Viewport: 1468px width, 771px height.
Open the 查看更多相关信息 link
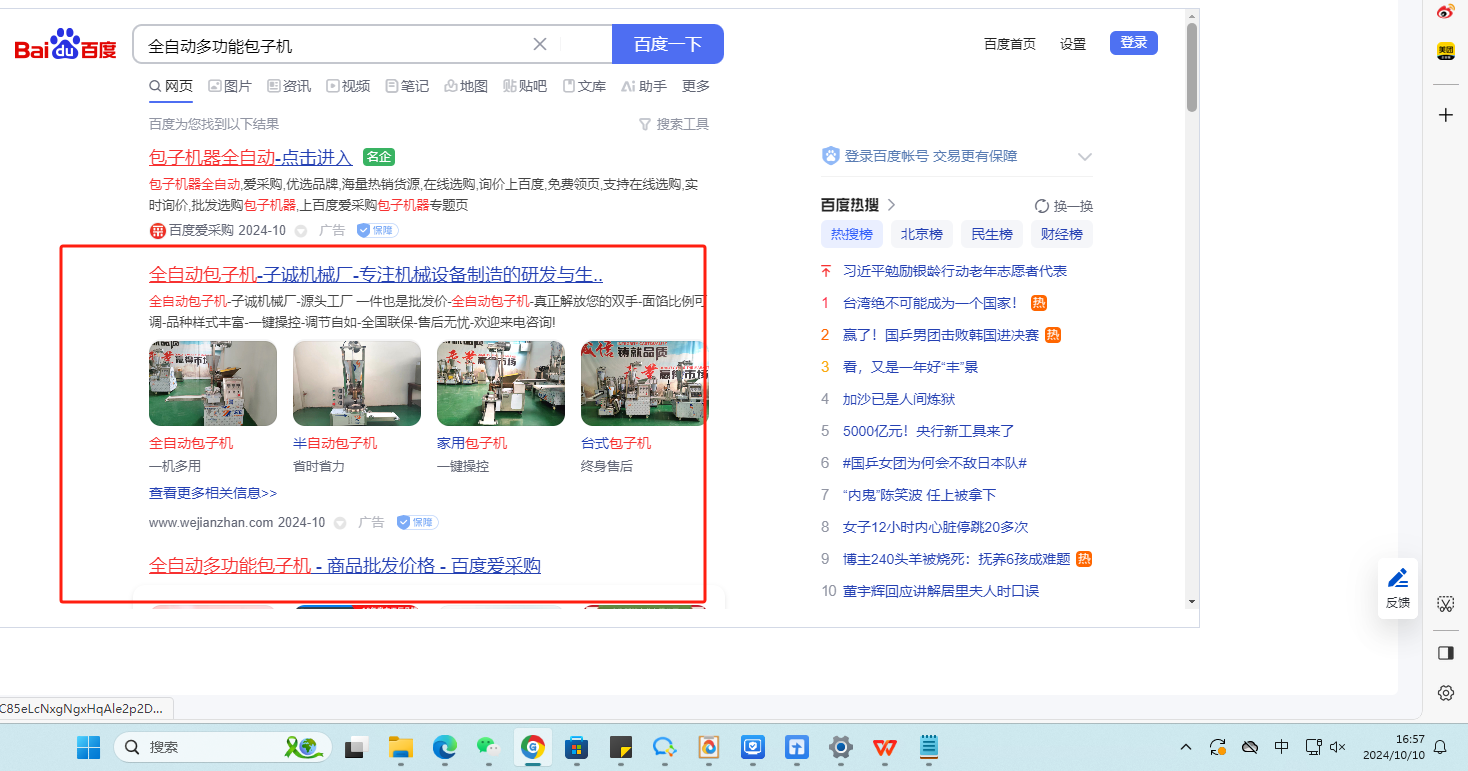(213, 493)
